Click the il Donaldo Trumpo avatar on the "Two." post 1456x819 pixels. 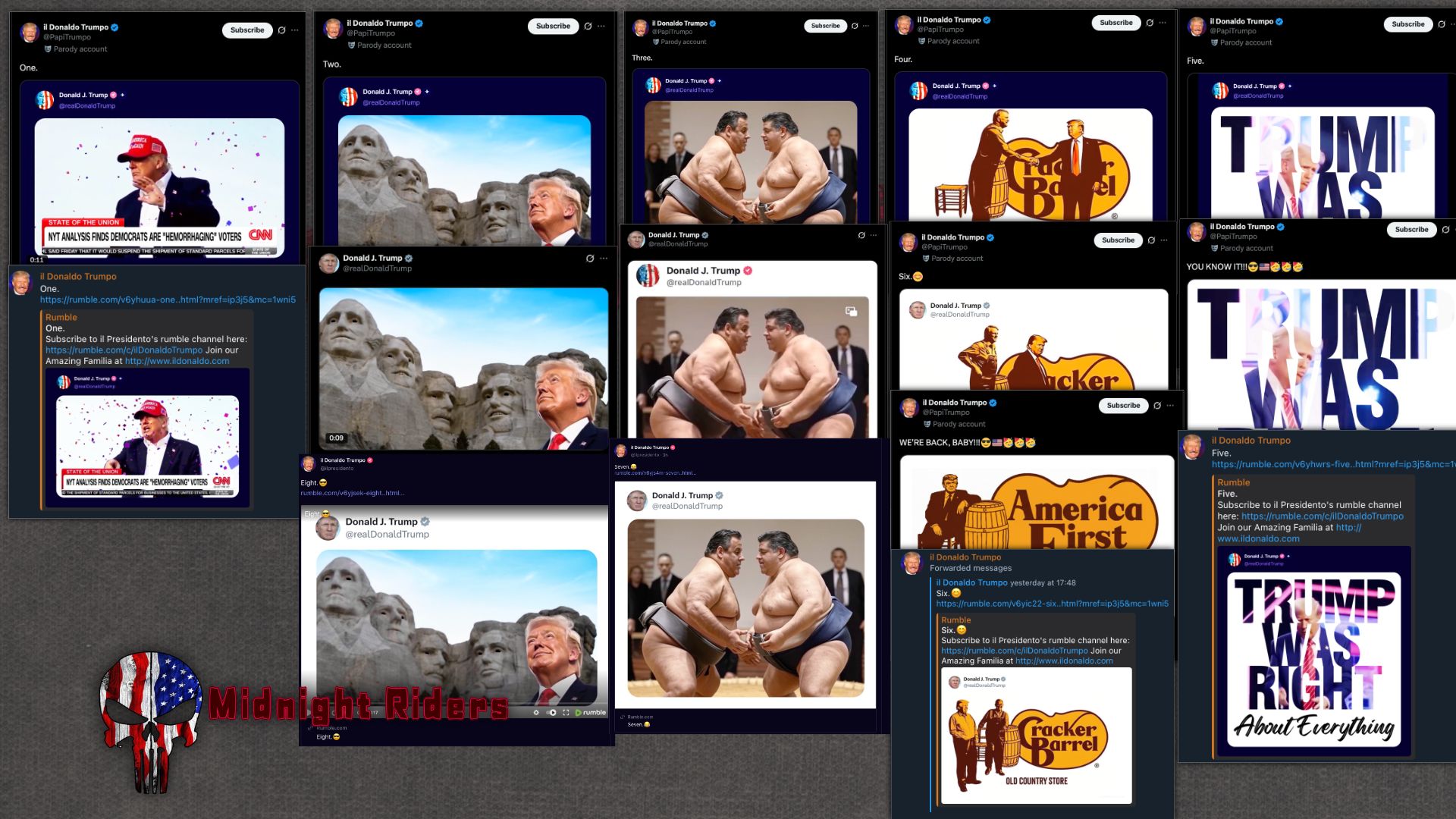[333, 29]
